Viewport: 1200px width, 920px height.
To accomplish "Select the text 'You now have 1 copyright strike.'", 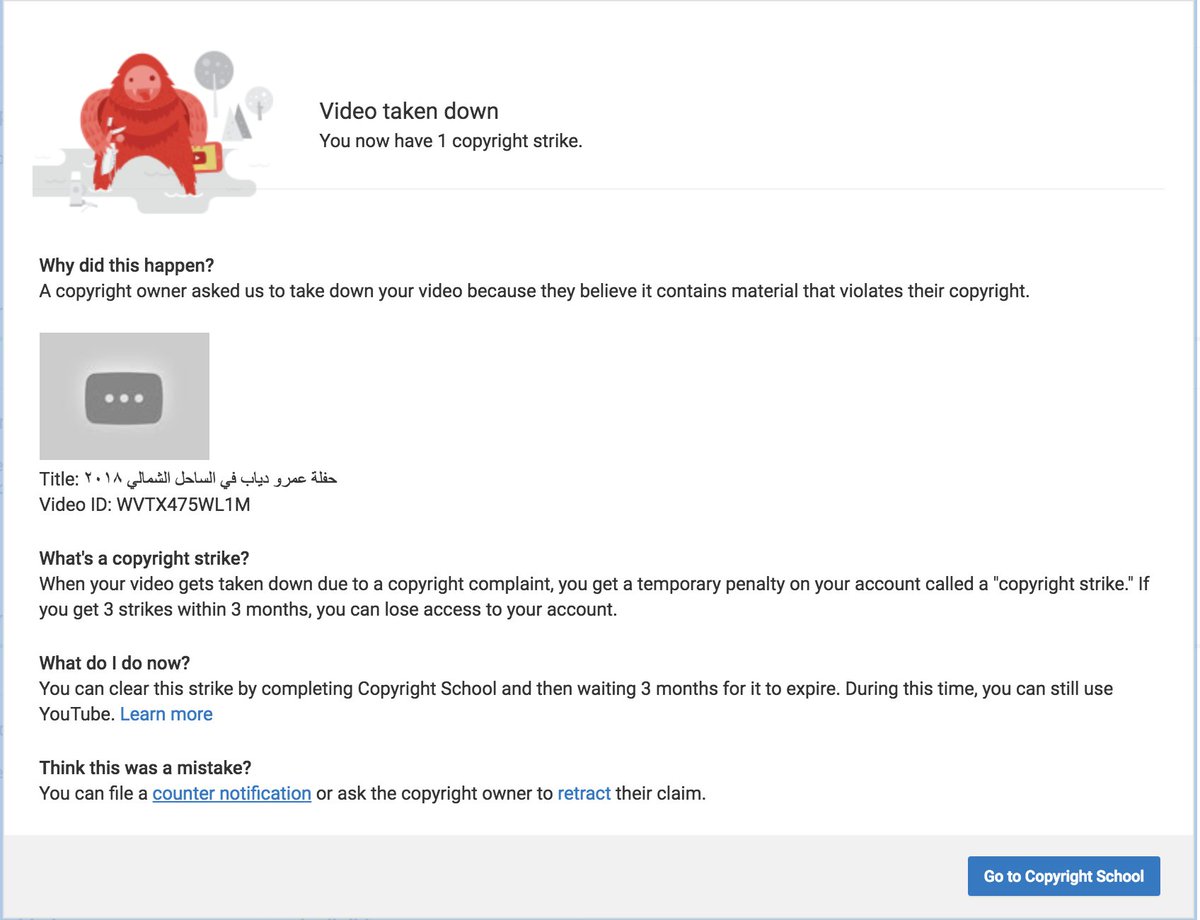I will click(451, 141).
